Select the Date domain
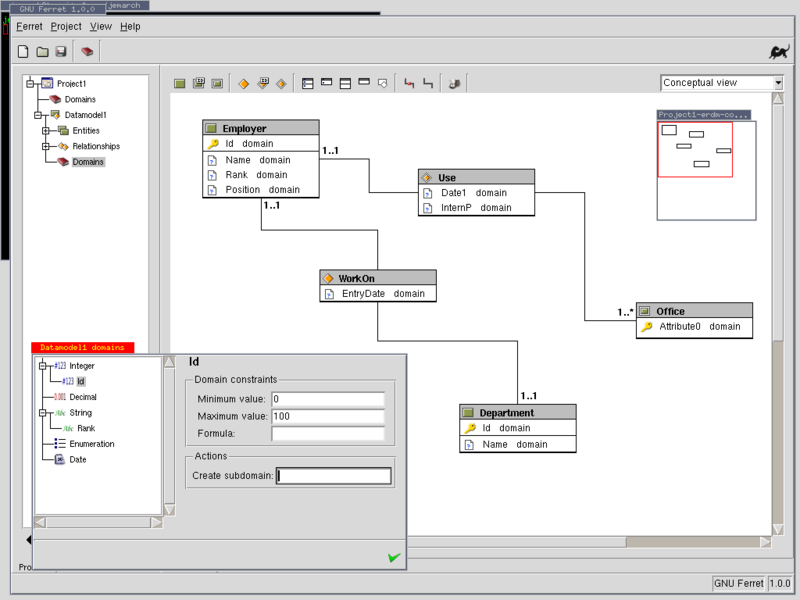Image resolution: width=800 pixels, height=600 pixels. coord(78,460)
